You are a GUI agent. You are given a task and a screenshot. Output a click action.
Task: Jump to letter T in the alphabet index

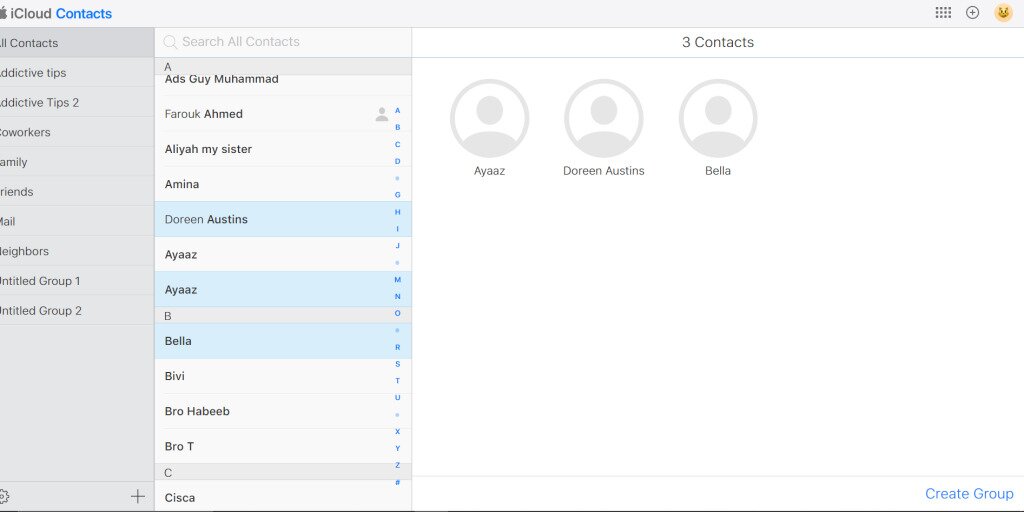pos(398,381)
